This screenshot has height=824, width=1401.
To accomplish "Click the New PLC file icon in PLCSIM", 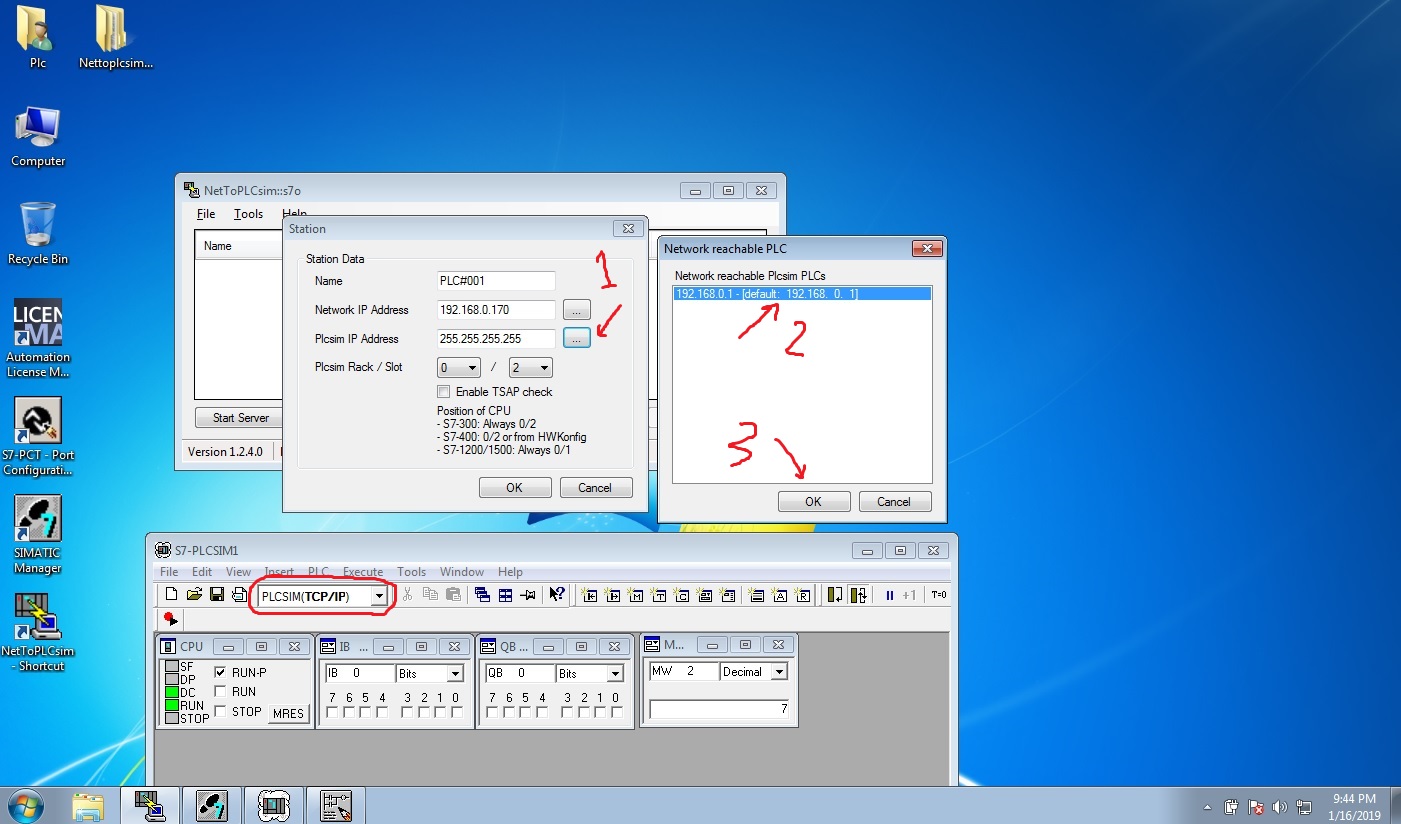I will 171,595.
